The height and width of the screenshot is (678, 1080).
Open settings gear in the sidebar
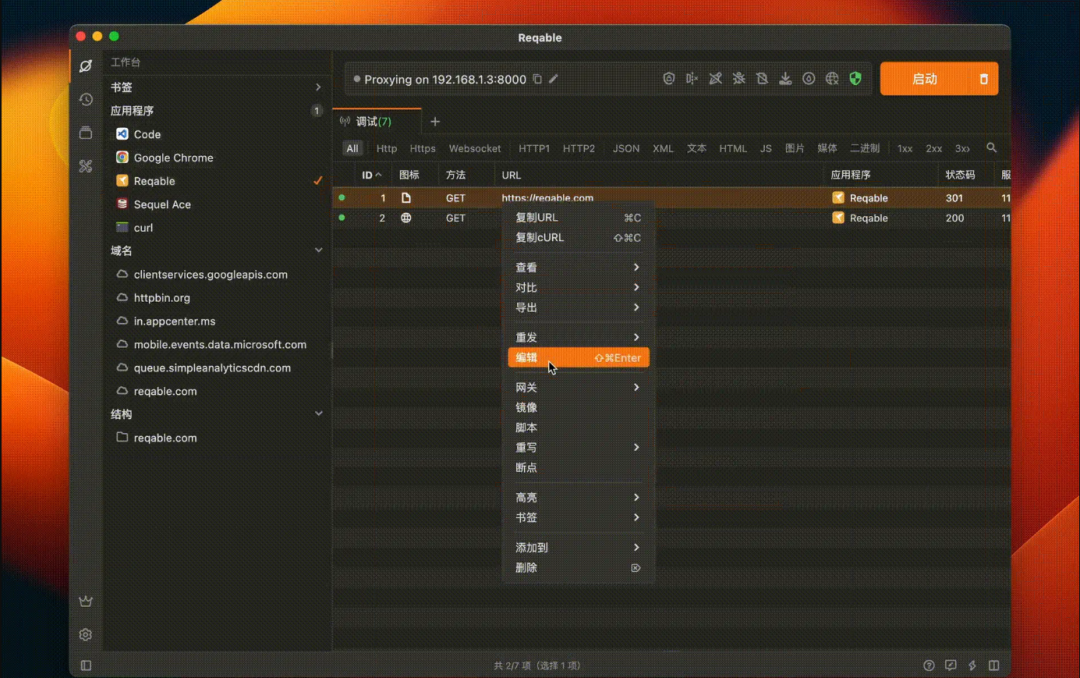[85, 635]
